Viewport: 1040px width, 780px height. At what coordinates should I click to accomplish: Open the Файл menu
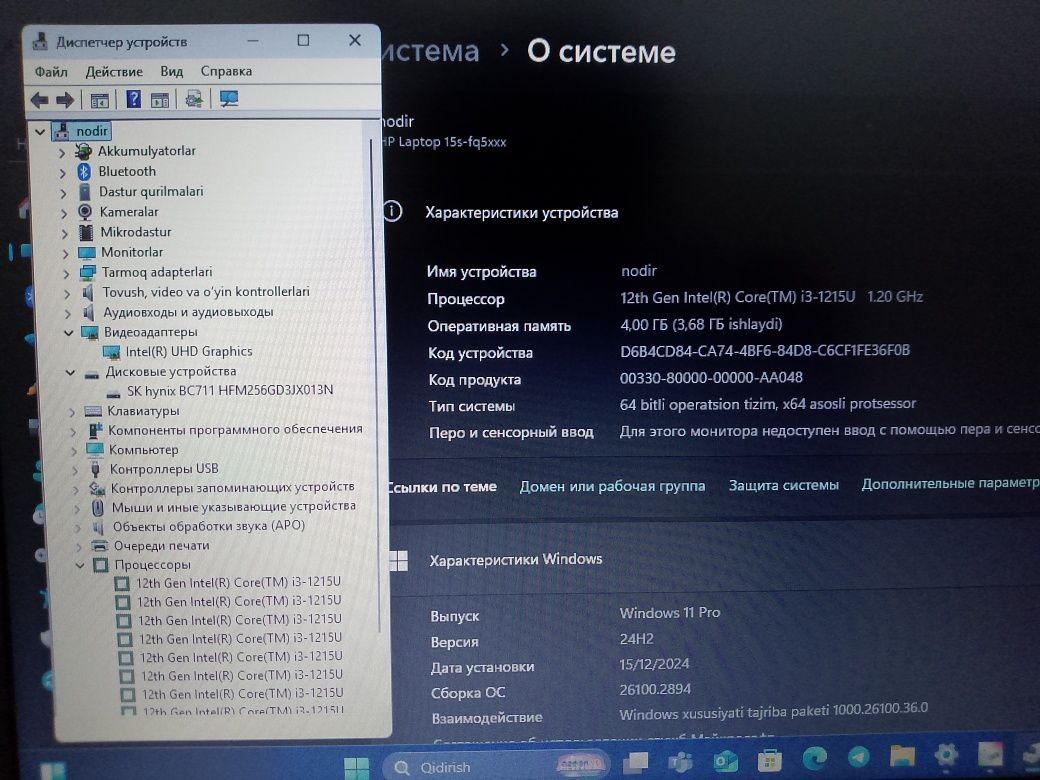51,72
